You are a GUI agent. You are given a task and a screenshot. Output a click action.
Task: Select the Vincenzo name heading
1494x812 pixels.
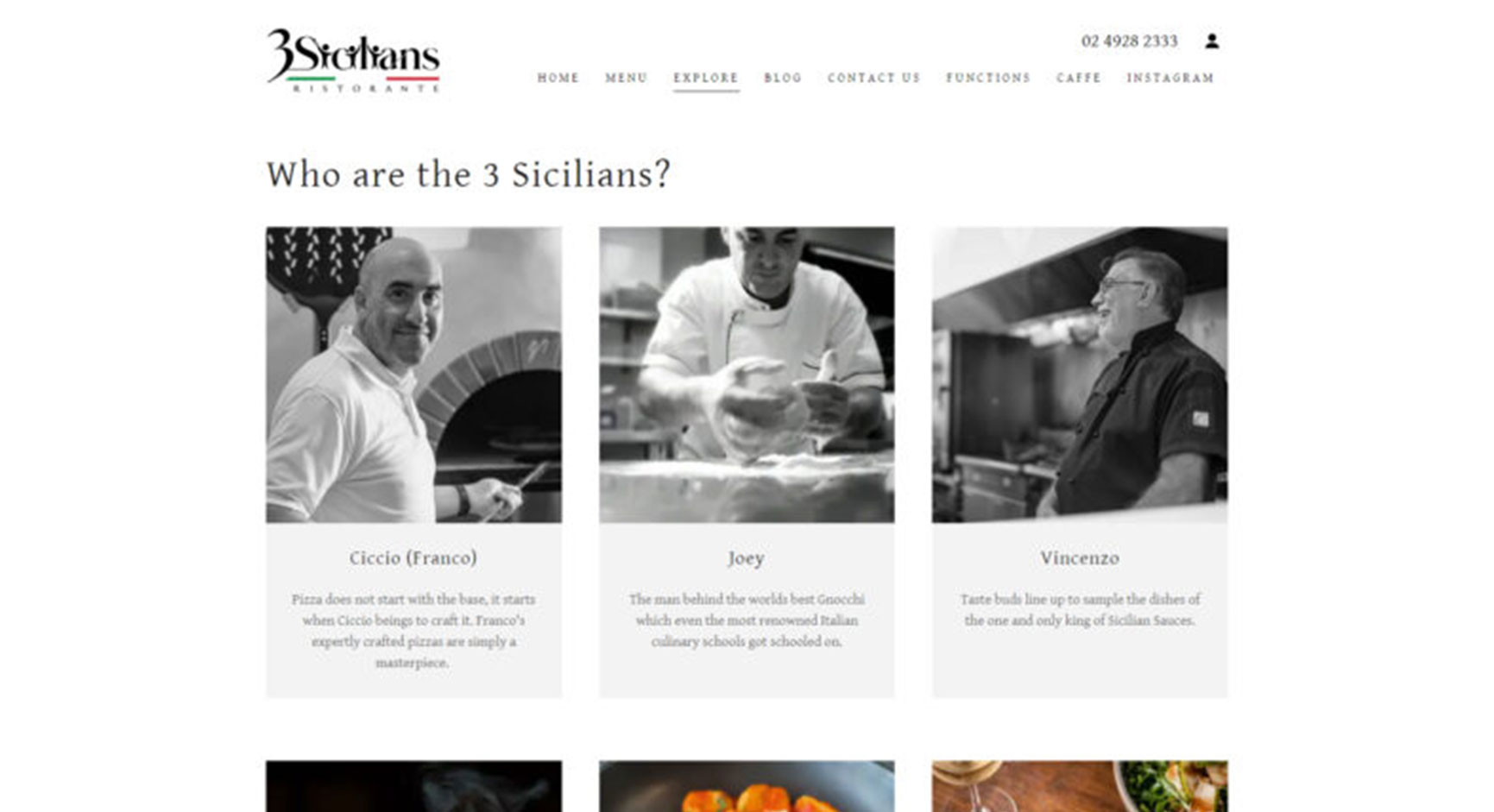coord(1080,558)
